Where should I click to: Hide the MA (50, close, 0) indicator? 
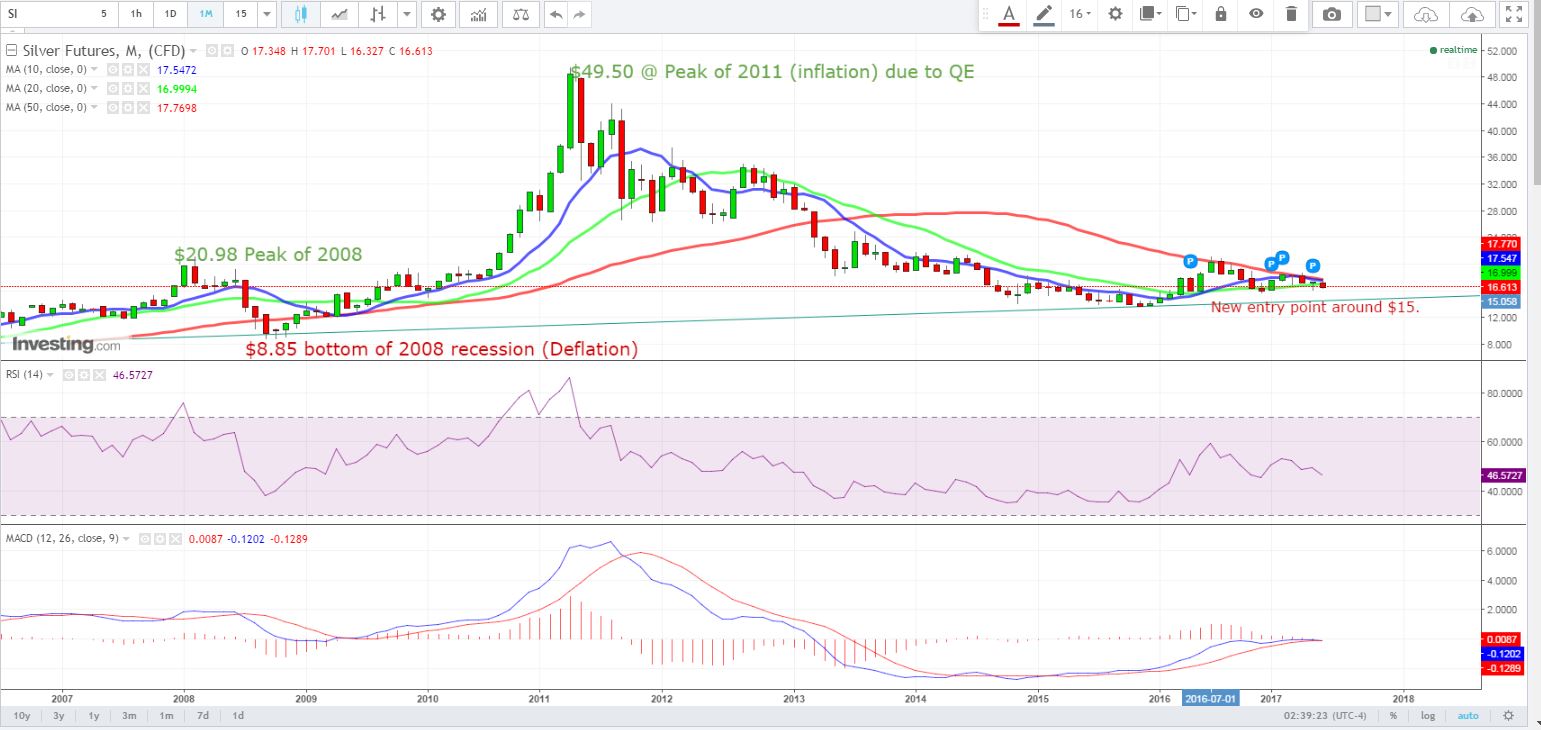(113, 107)
